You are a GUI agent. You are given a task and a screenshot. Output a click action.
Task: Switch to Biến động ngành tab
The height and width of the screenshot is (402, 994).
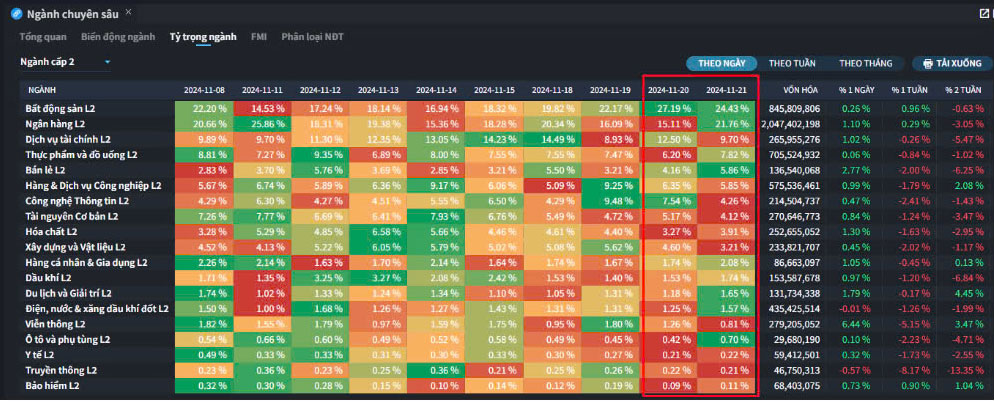tap(118, 36)
